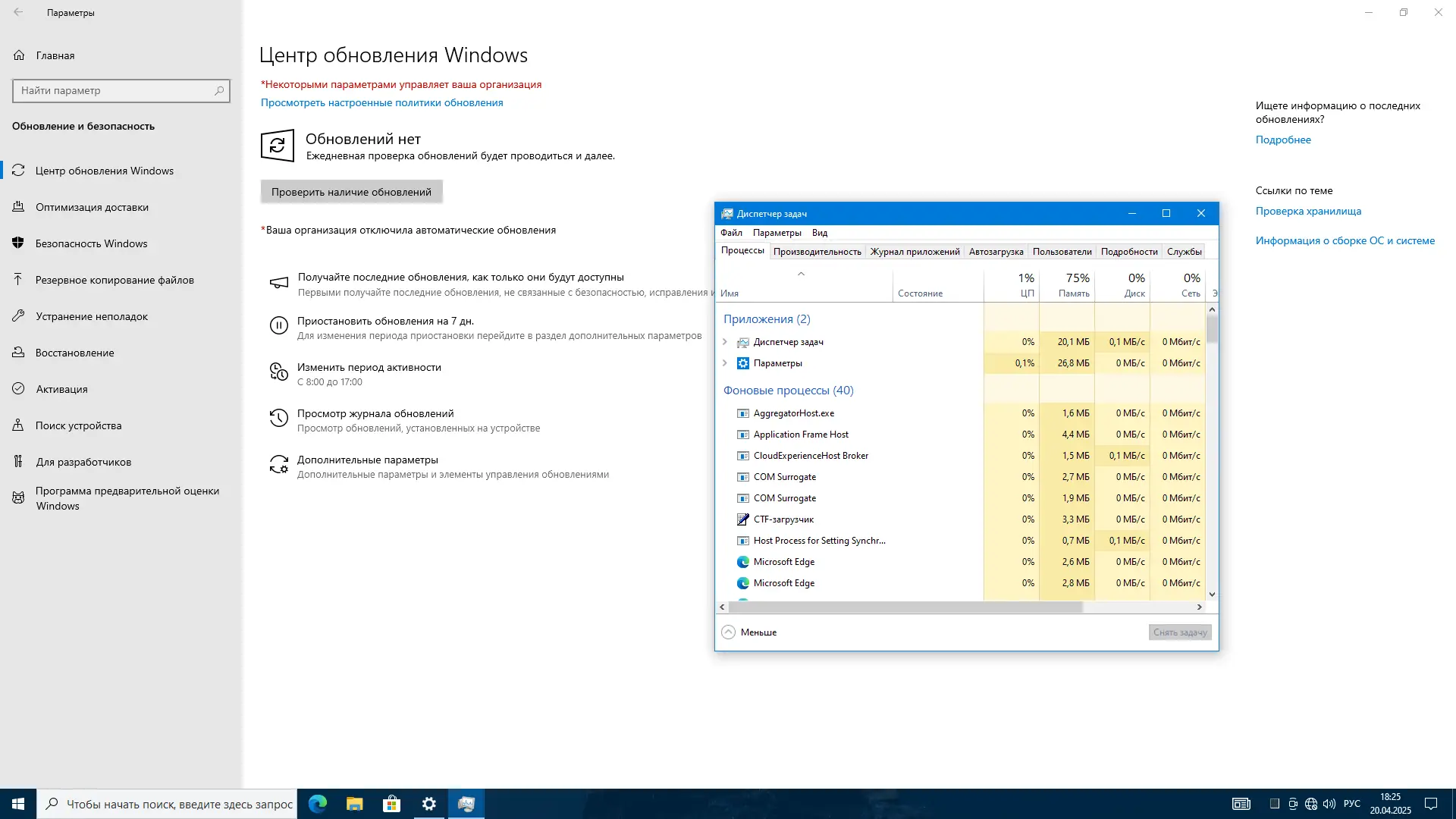Open File Explorer from the taskbar
1456x819 pixels.
pyautogui.click(x=353, y=803)
